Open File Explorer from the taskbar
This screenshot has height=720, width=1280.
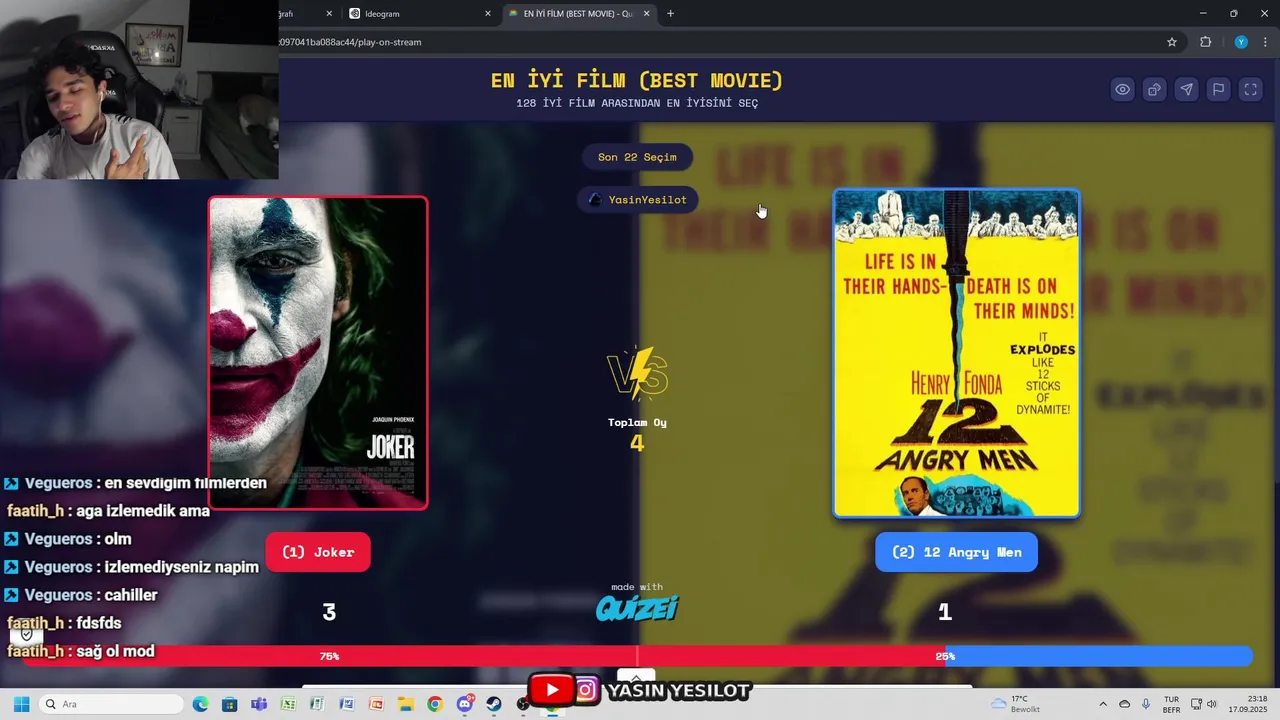[405, 704]
